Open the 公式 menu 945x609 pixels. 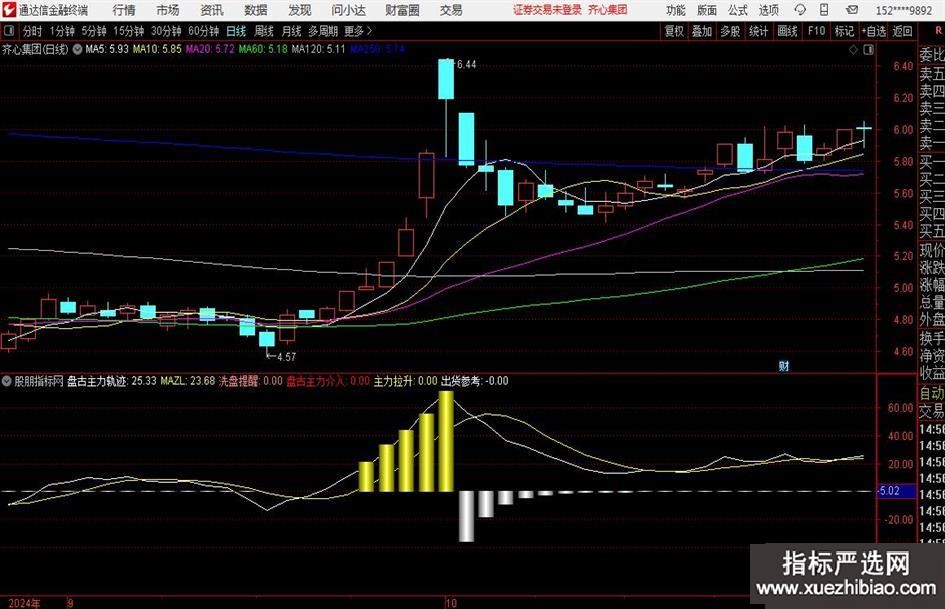pos(738,10)
